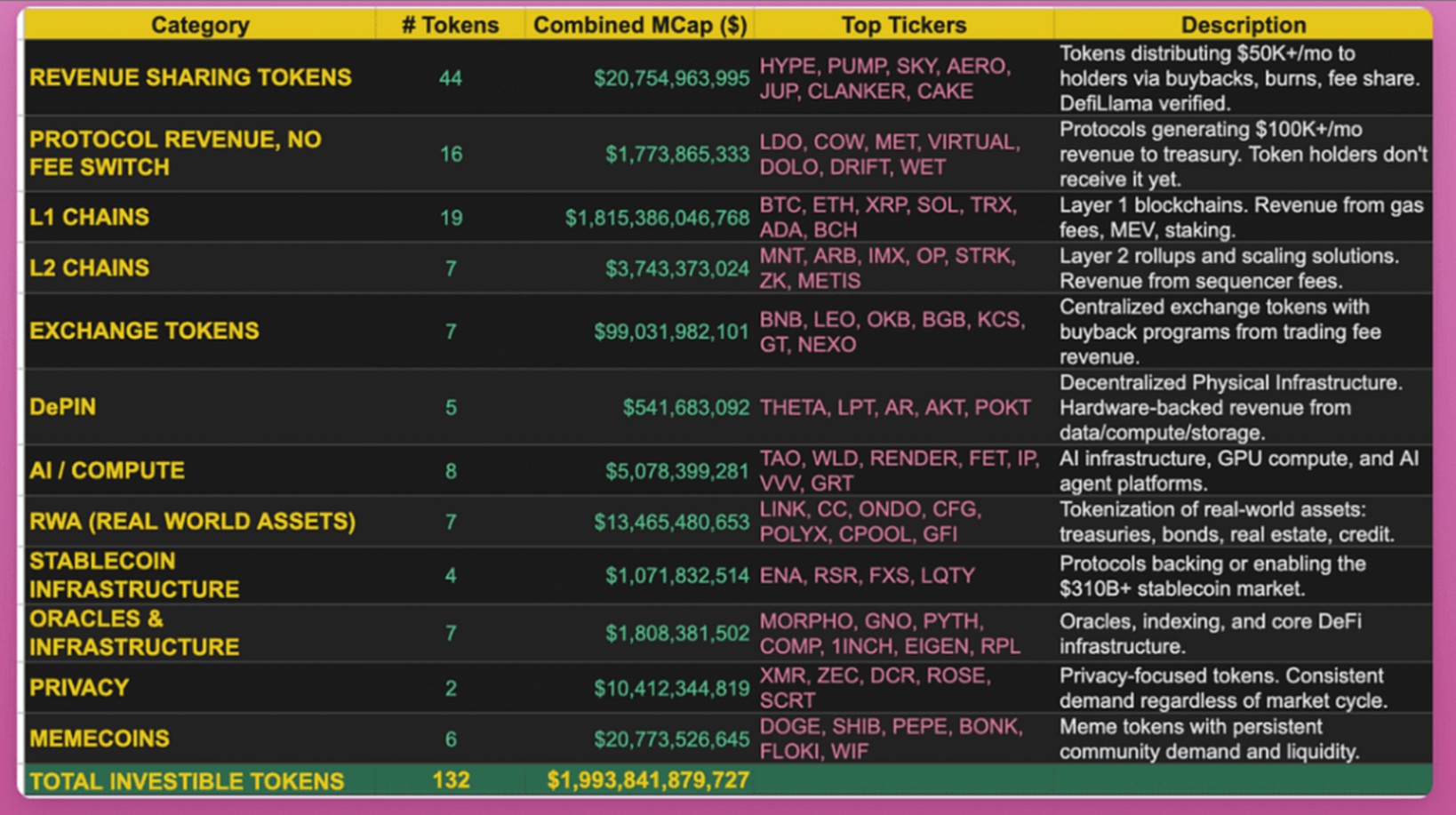Viewport: 1456px width, 815px height.
Task: Select the ORACLES & INFRASTRUCTURE tickers cell
Action: point(889,634)
